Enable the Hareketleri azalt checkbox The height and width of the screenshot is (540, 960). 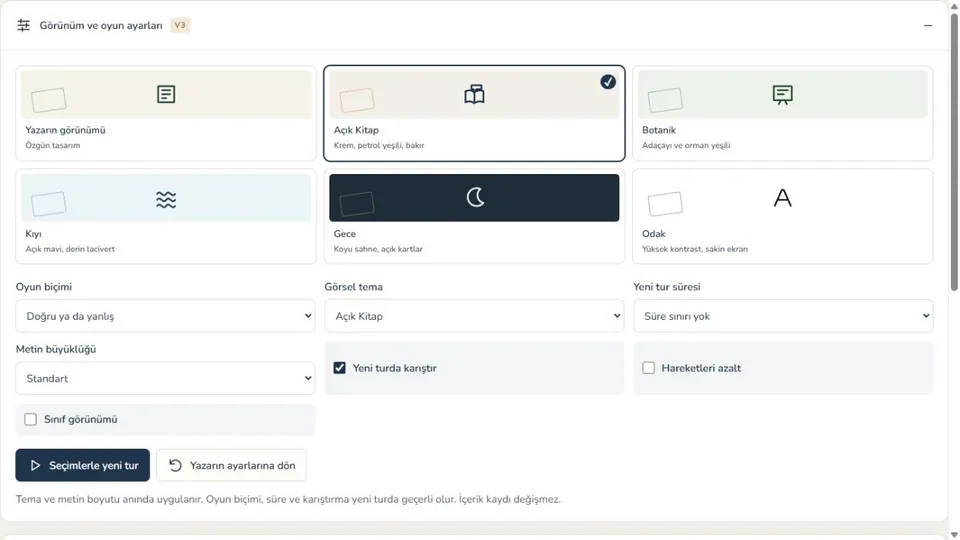click(x=648, y=368)
